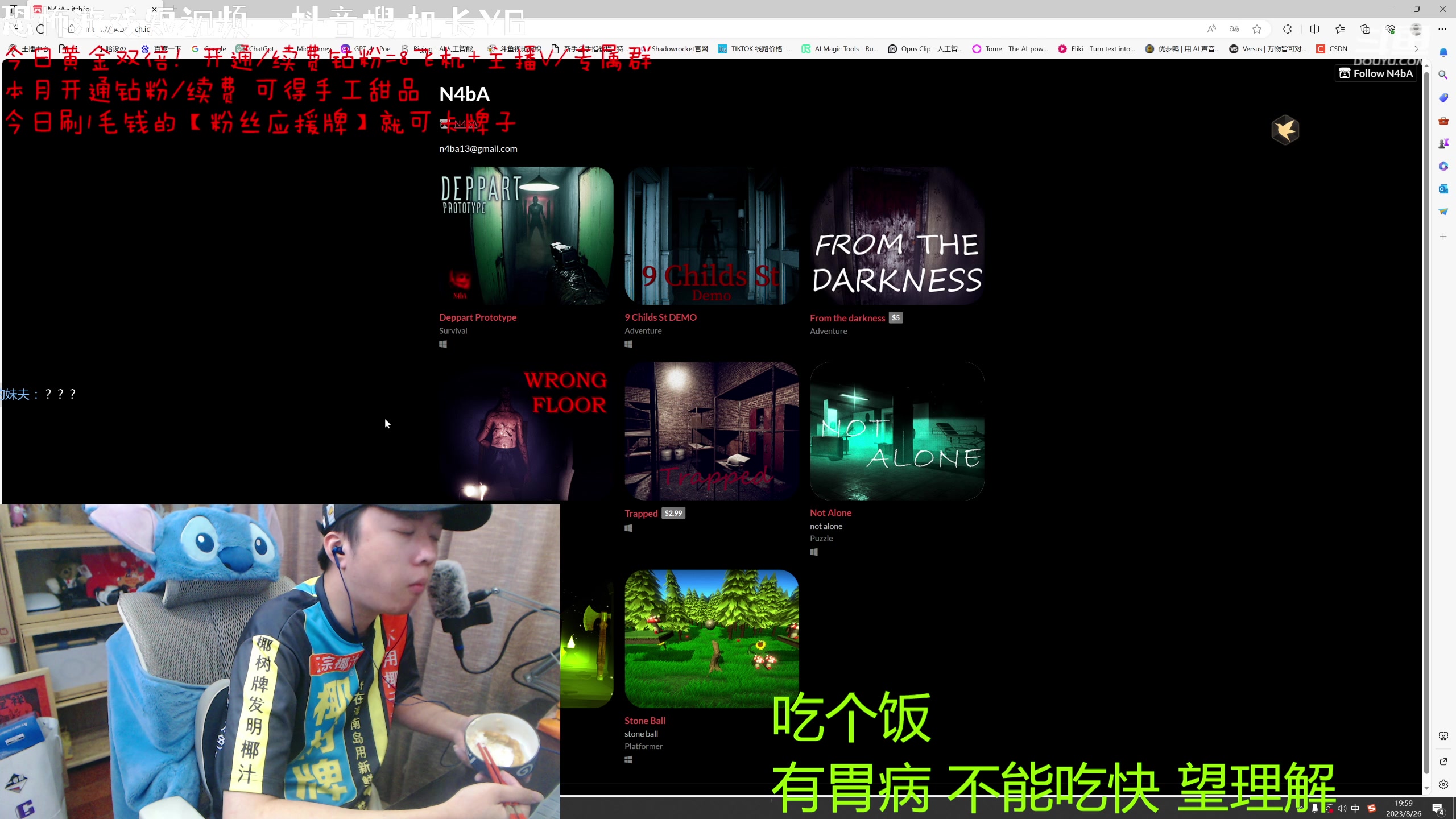
Task: Open Microsoft 365 from the Edge sidebar
Action: tap(1443, 166)
